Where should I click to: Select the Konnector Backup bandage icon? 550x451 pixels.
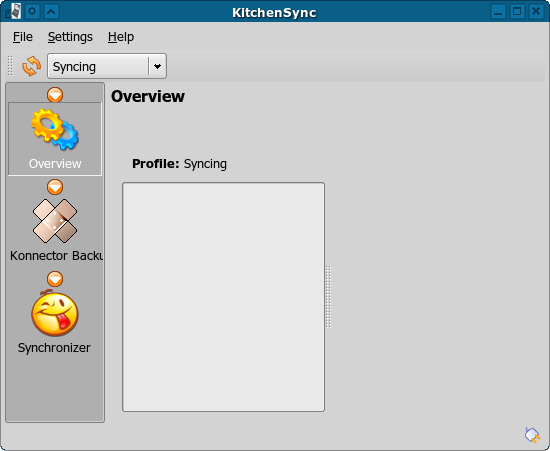pos(55,221)
